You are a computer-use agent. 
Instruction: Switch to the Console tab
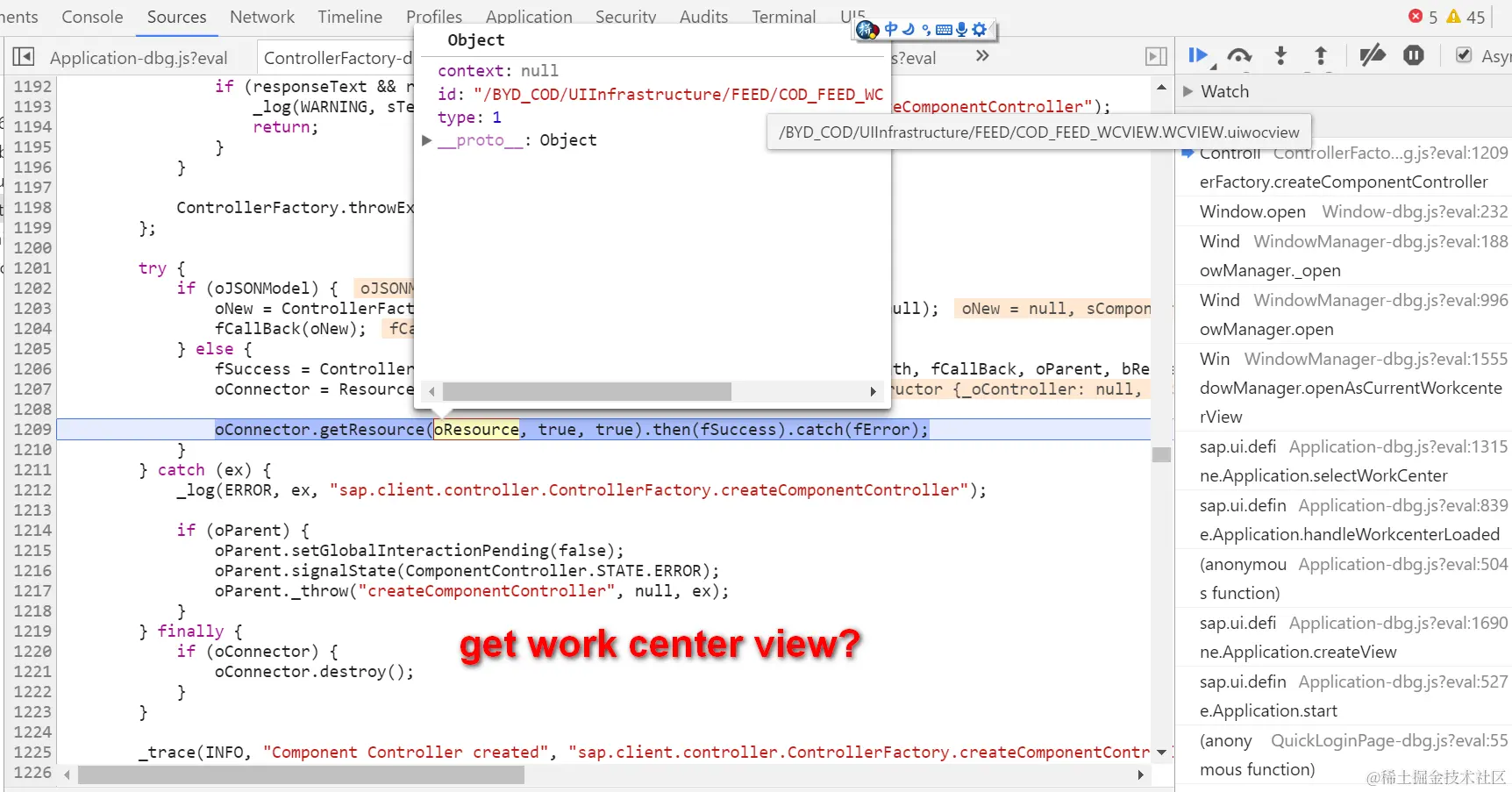click(x=92, y=17)
